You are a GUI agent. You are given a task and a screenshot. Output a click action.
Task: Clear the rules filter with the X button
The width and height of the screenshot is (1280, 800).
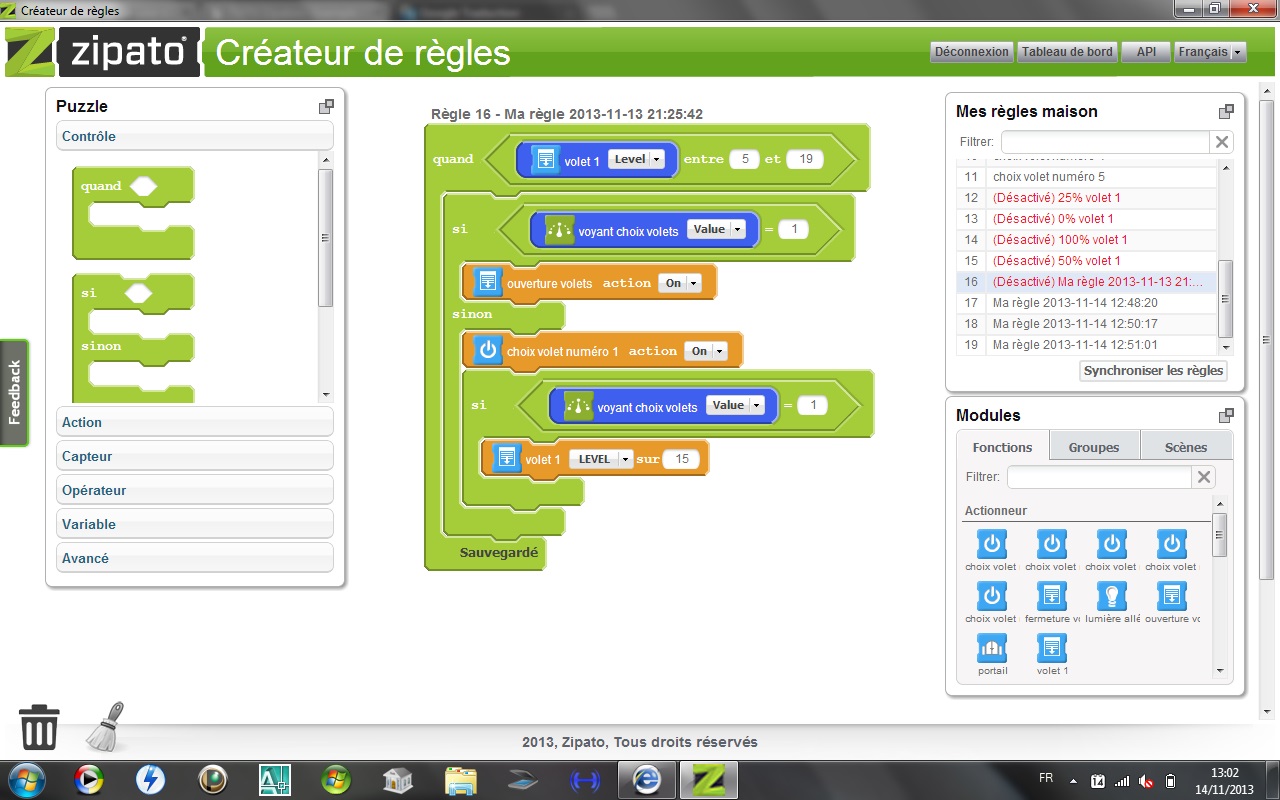(1221, 142)
